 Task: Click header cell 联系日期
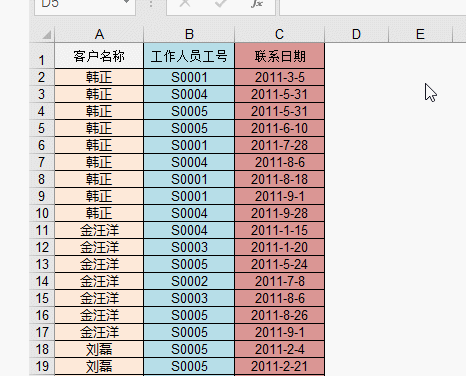(x=279, y=56)
